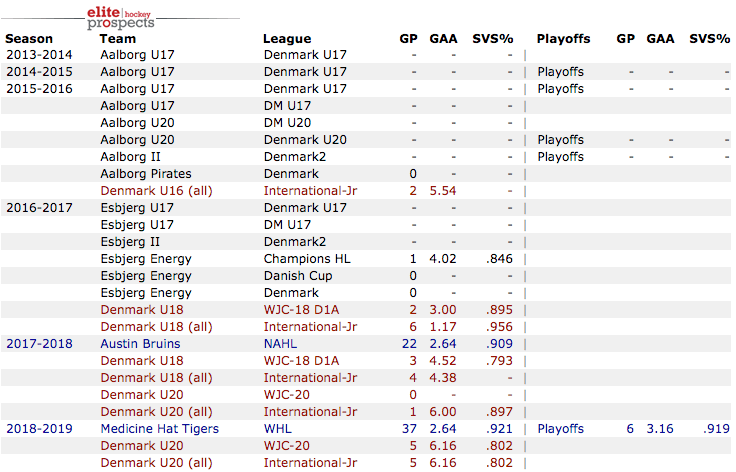The width and height of the screenshot is (736, 472).
Task: Open the Aalborg Pirates team entry
Action: [x=148, y=173]
